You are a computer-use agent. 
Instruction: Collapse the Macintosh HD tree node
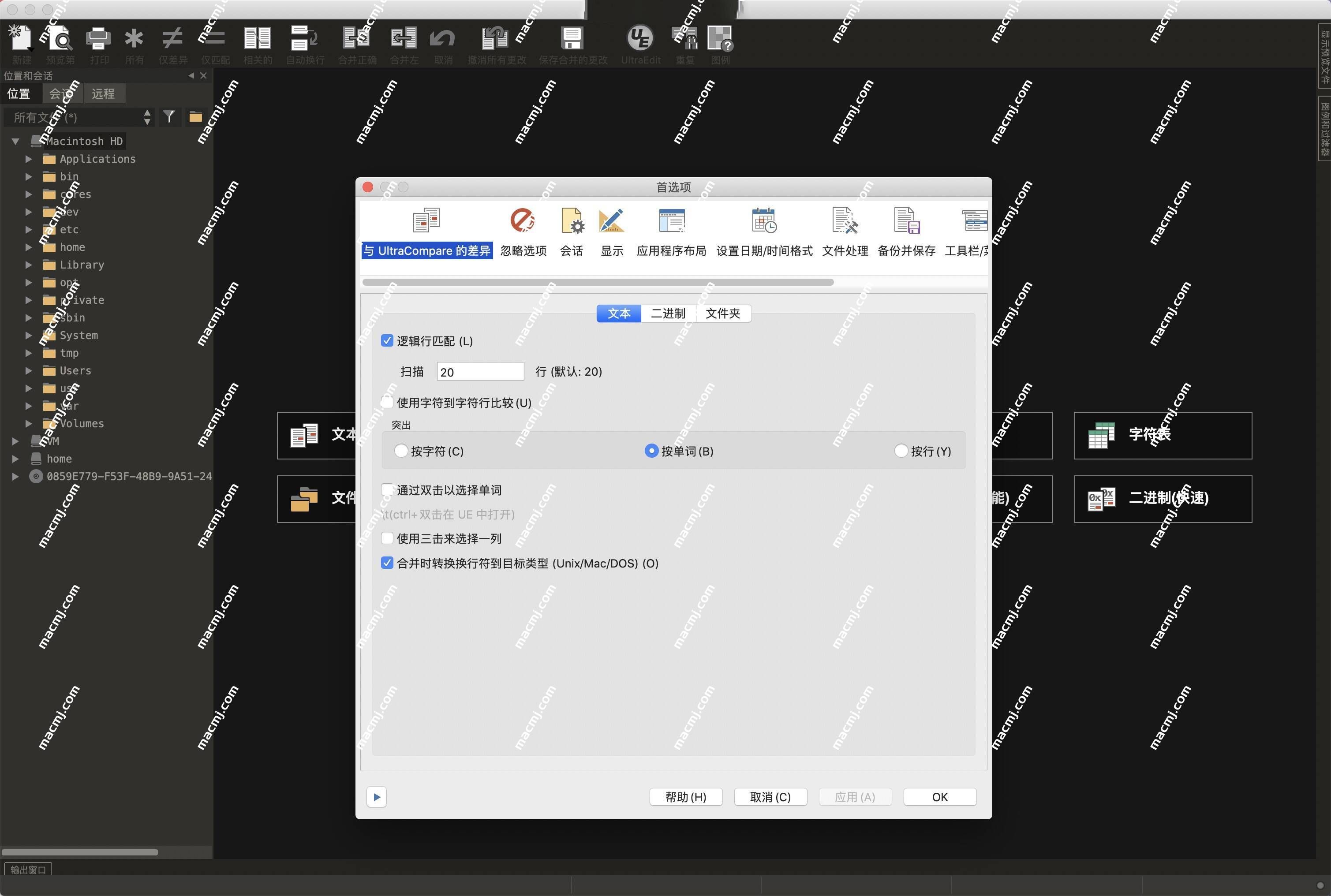point(16,141)
